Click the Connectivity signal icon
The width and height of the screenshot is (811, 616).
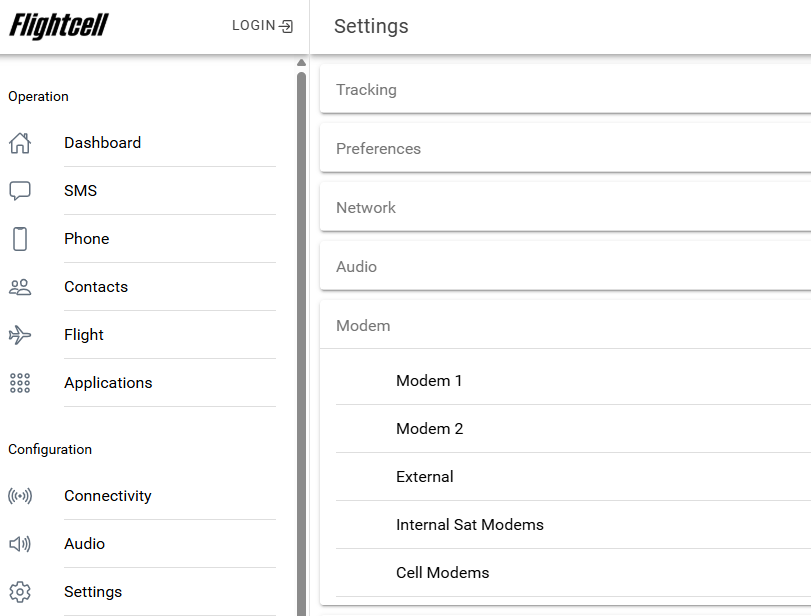coord(20,496)
